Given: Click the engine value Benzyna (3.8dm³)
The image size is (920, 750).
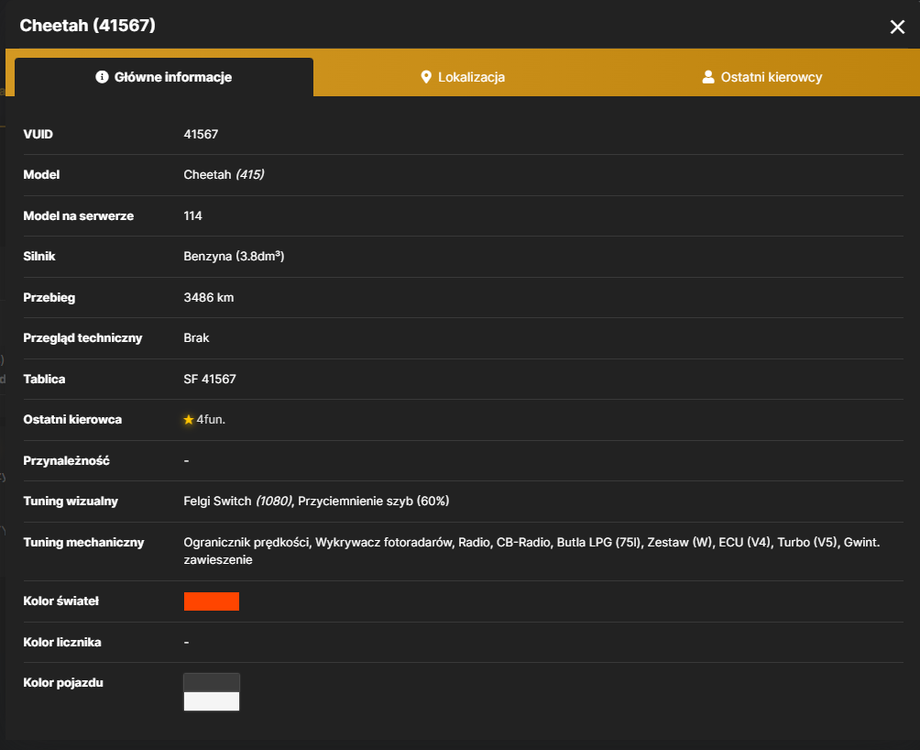Looking at the screenshot, I should click(x=234, y=256).
